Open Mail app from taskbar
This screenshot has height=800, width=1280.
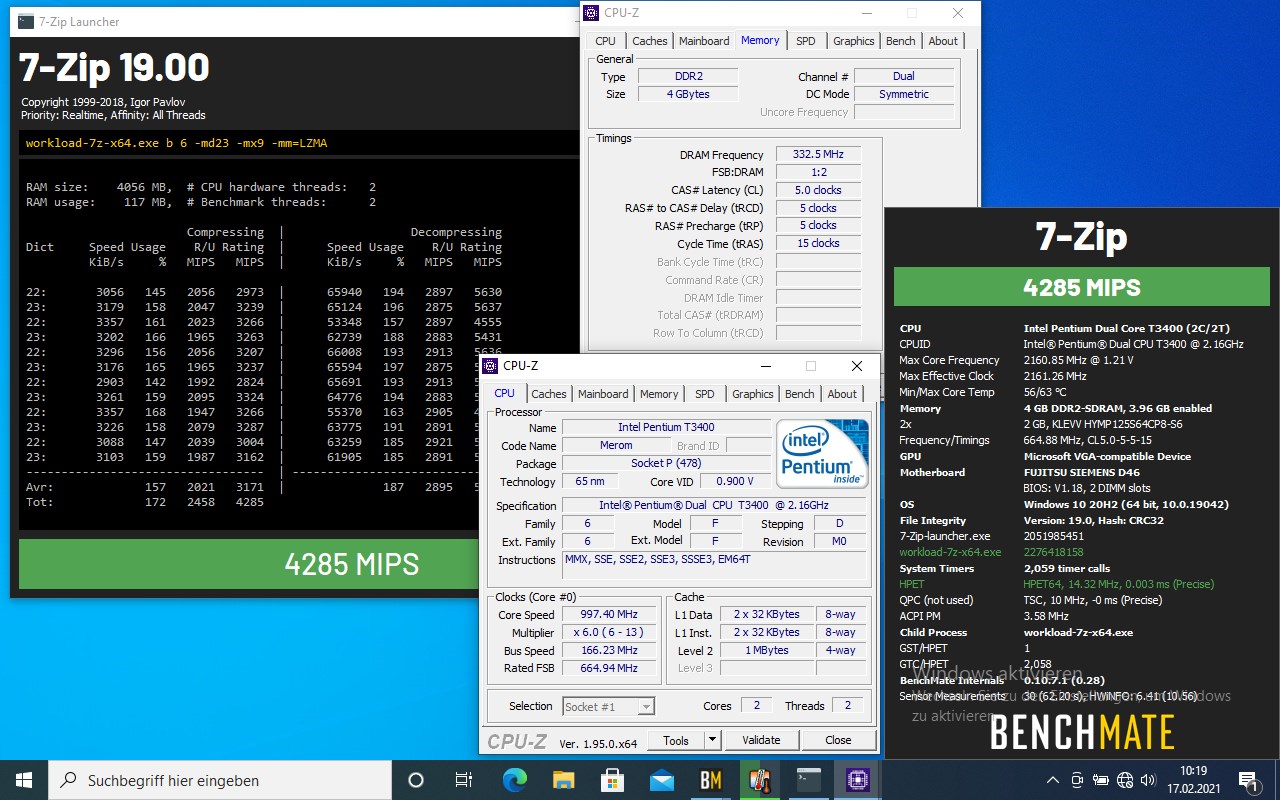point(662,780)
